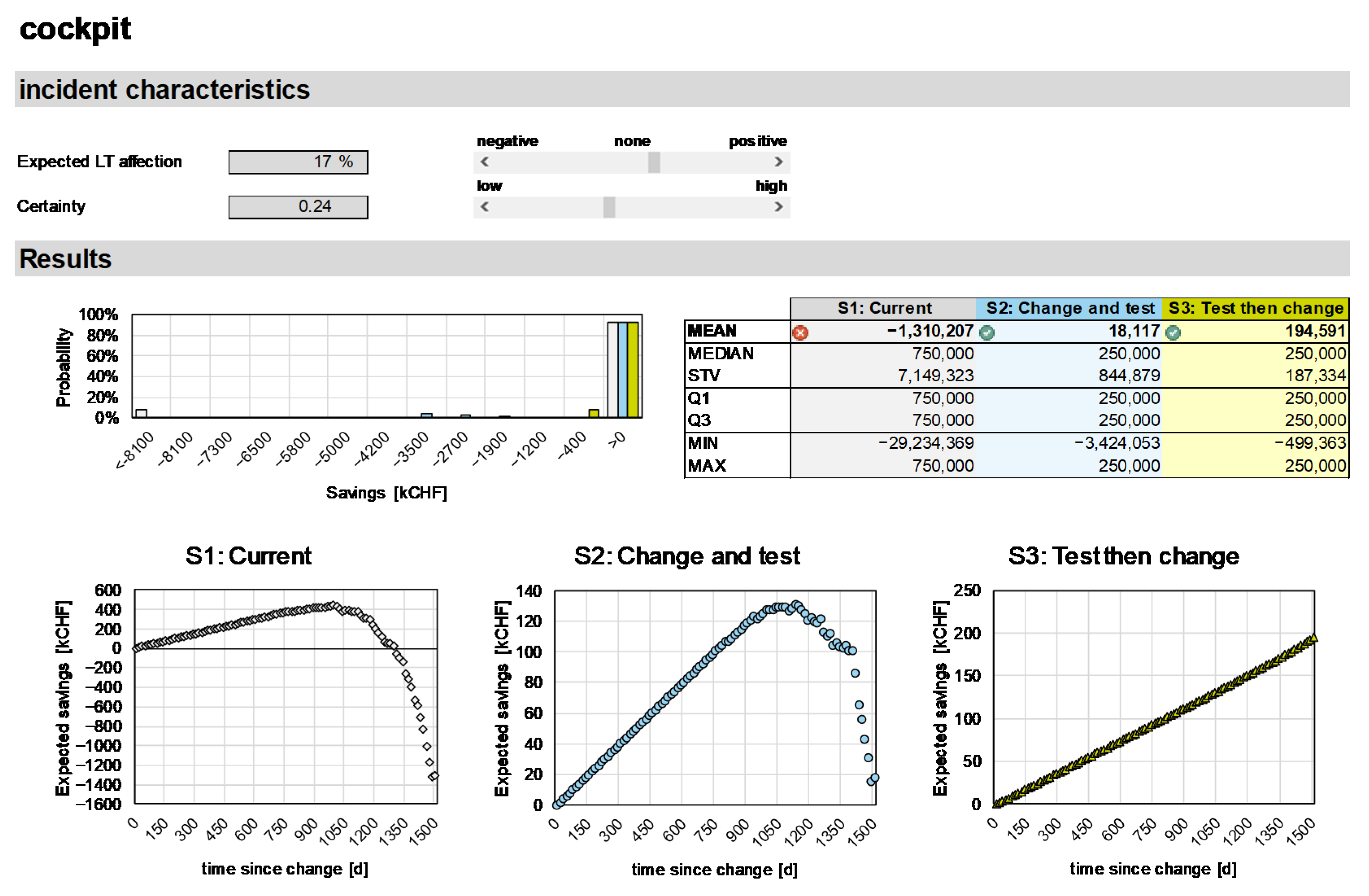
Task: Click the S1 mean value −1,310,207
Action: click(x=930, y=331)
